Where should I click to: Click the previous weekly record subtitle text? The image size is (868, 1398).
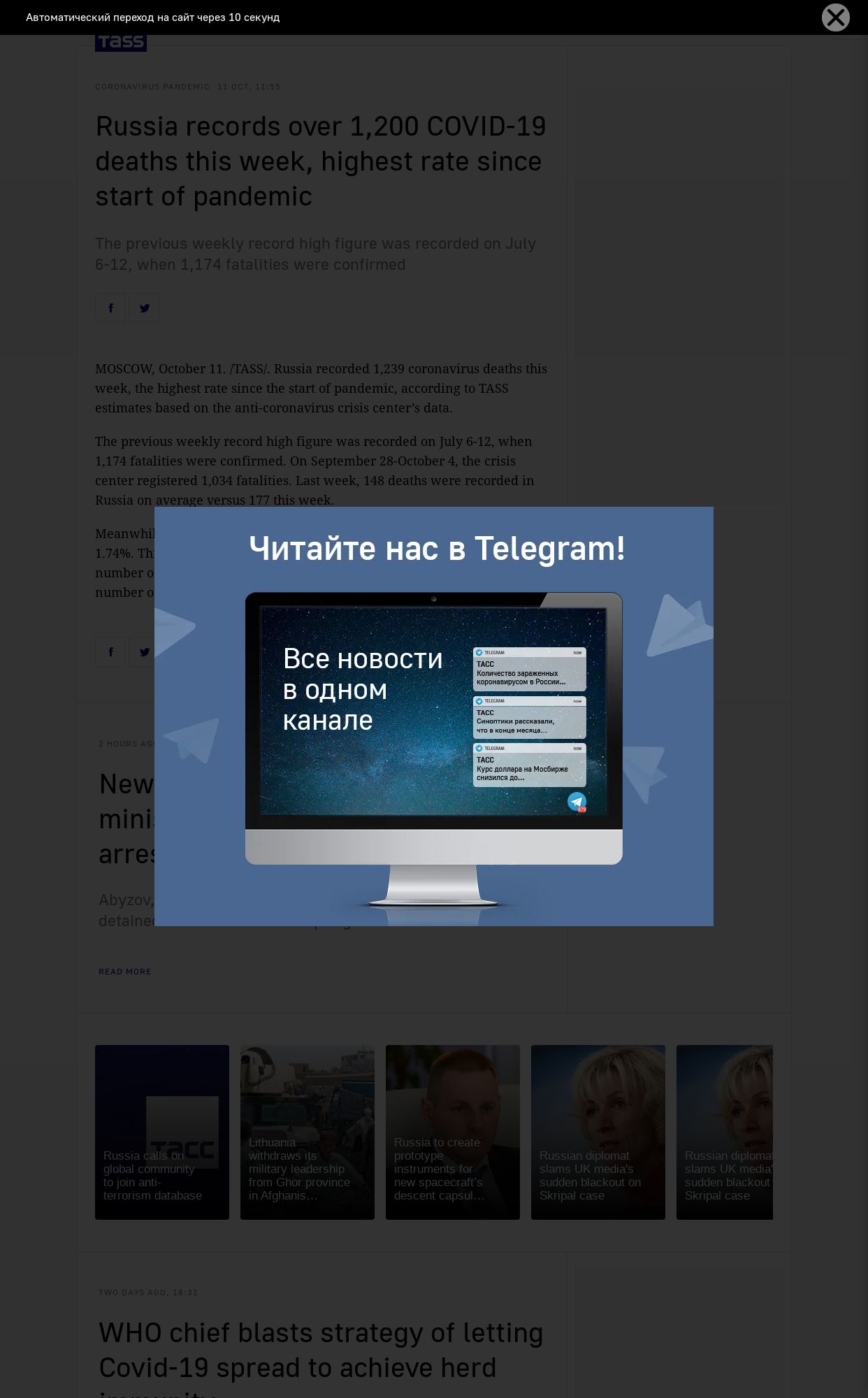pyautogui.click(x=315, y=254)
